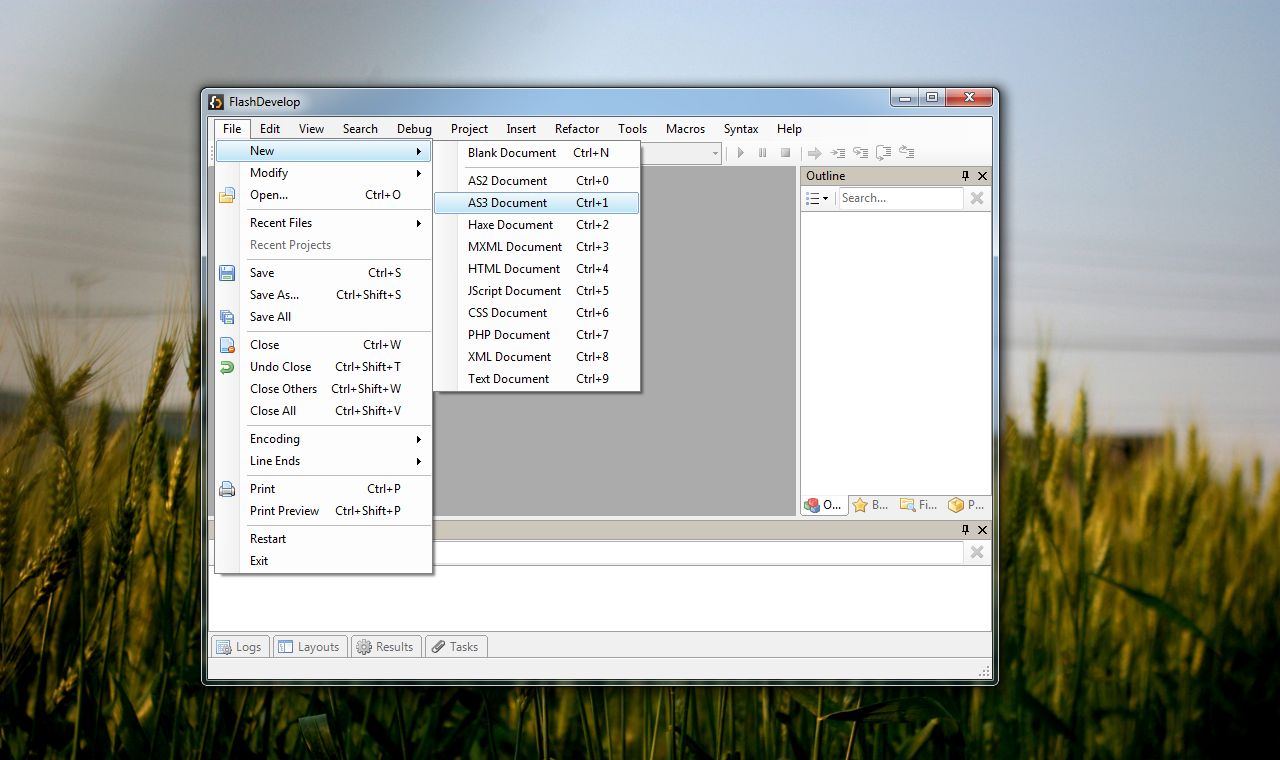Viewport: 1280px width, 760px height.
Task: Open the toolbar combo box dropdown arrow
Action: pyautogui.click(x=715, y=153)
